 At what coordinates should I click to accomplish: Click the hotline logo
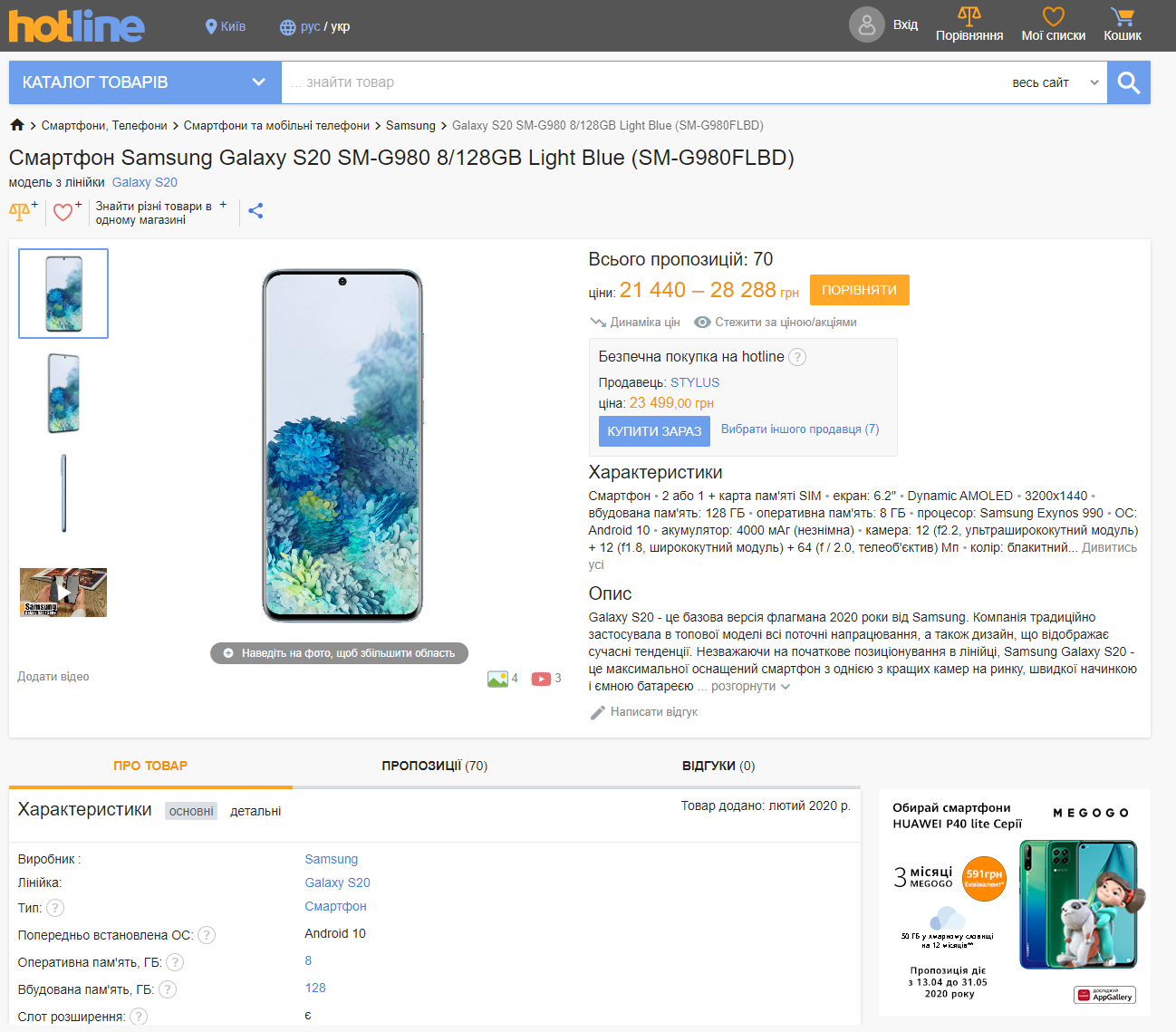point(76,26)
